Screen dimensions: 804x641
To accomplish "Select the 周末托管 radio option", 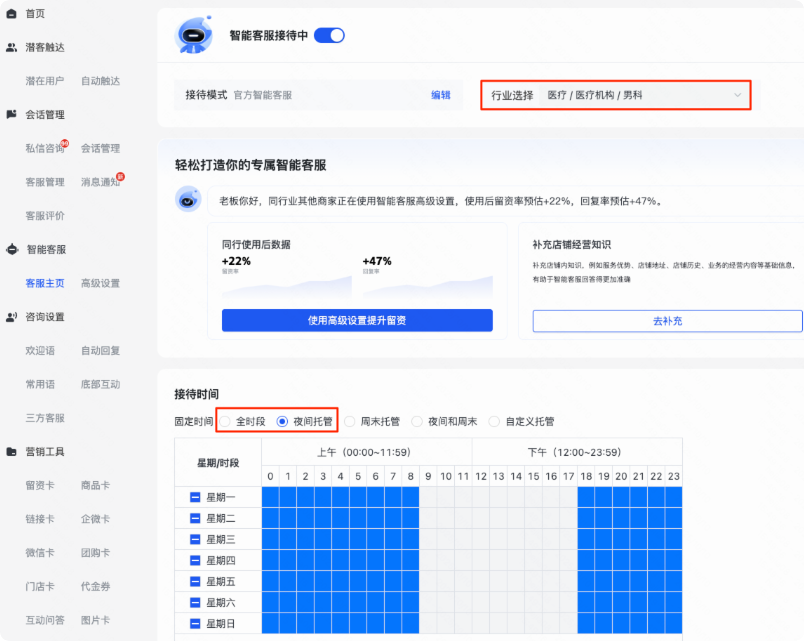I will coord(350,422).
